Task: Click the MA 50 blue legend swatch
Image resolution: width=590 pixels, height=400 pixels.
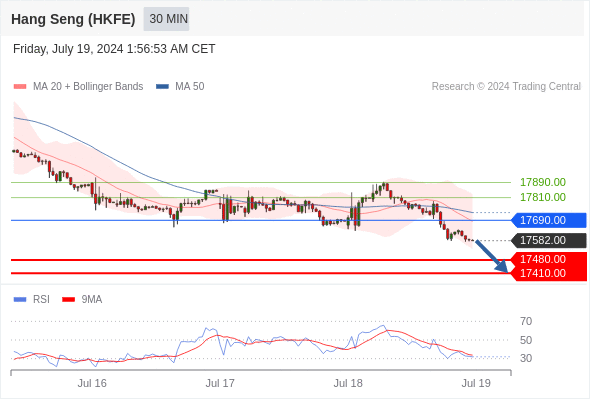Action: coord(163,87)
